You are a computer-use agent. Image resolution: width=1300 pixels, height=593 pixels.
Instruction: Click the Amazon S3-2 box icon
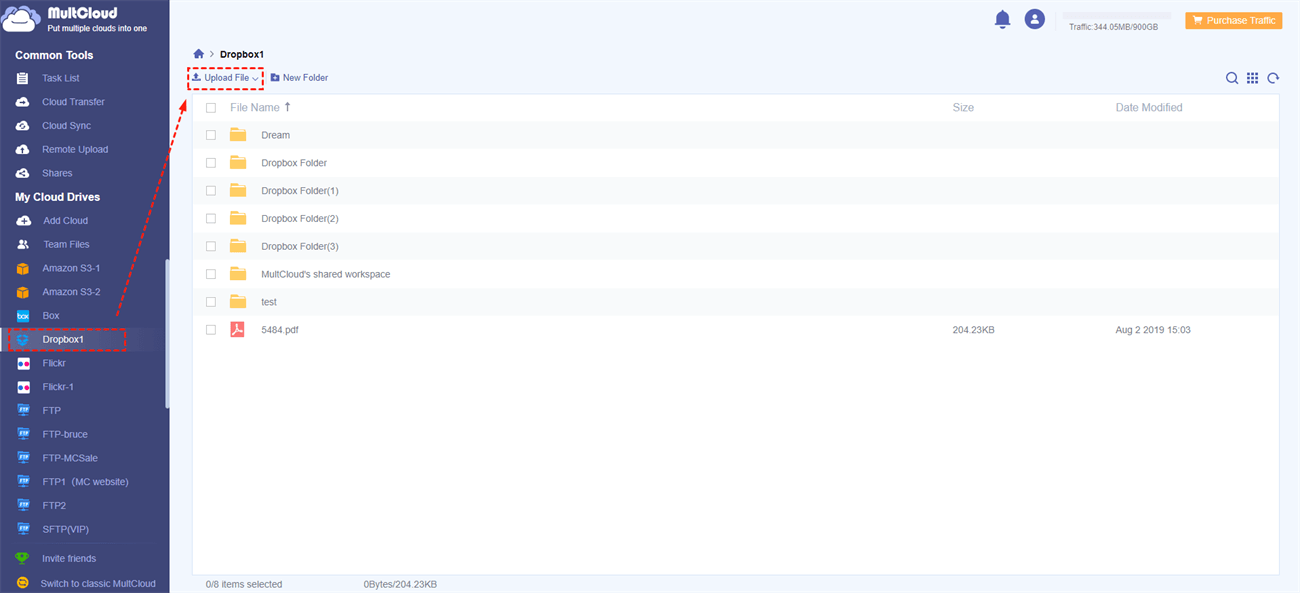(23, 292)
